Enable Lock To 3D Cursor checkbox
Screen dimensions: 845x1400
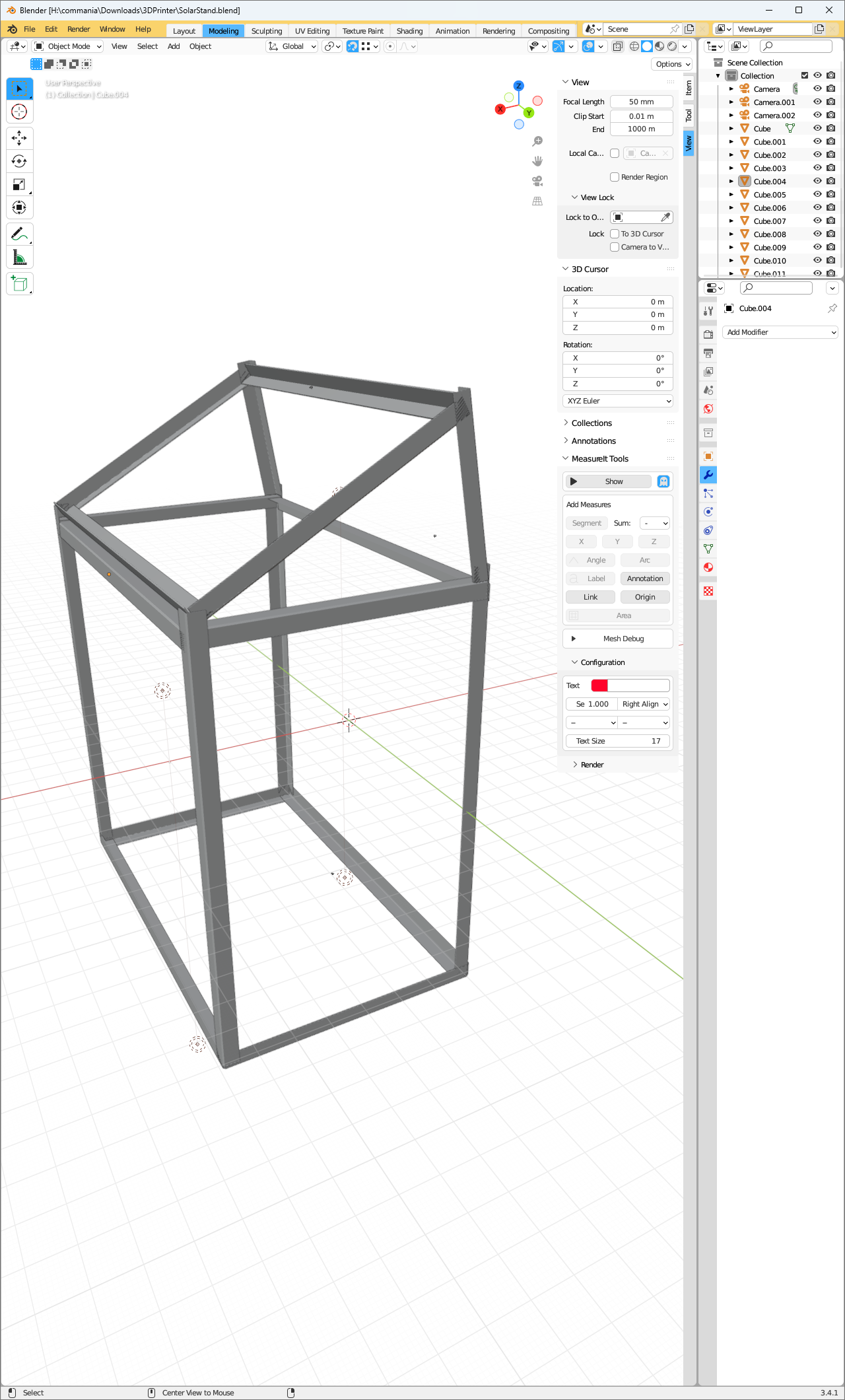click(x=615, y=234)
